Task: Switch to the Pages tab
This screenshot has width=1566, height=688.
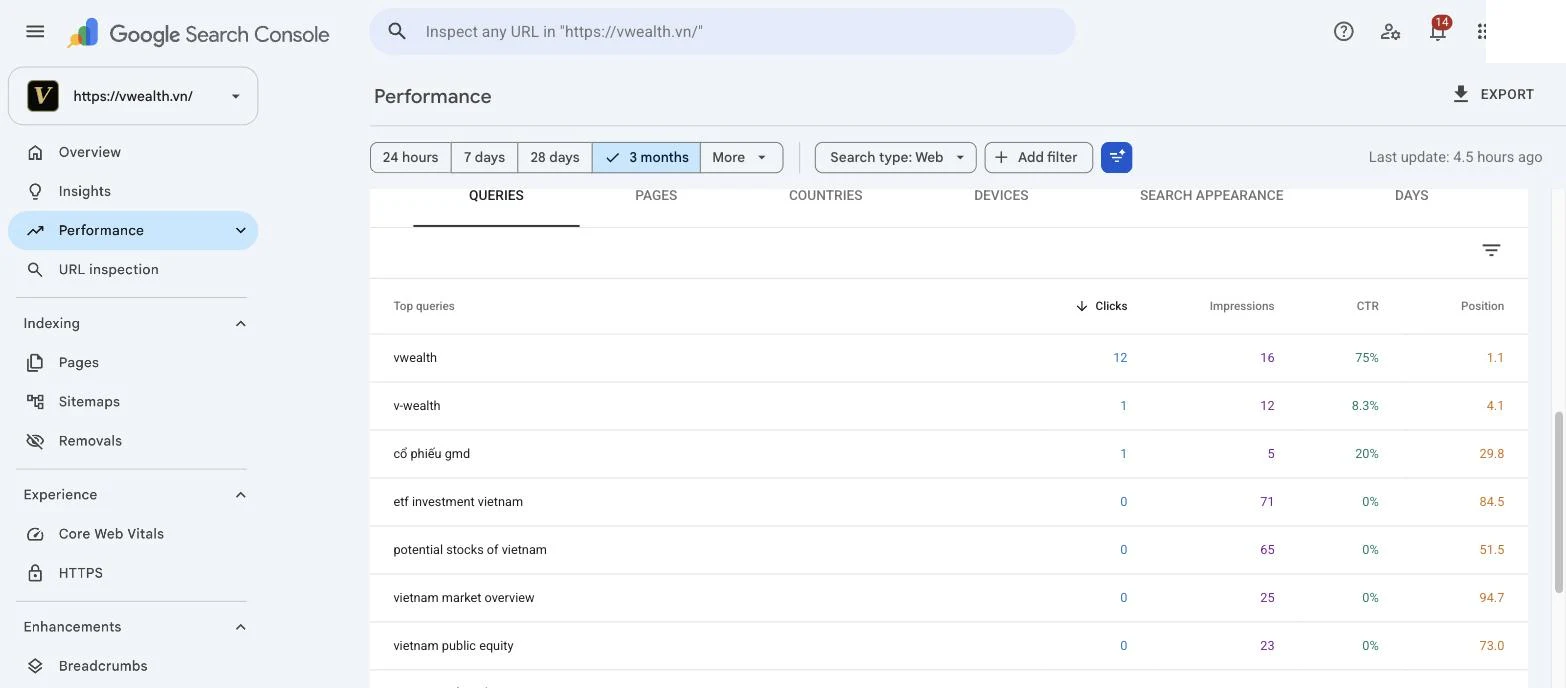Action: 656,196
